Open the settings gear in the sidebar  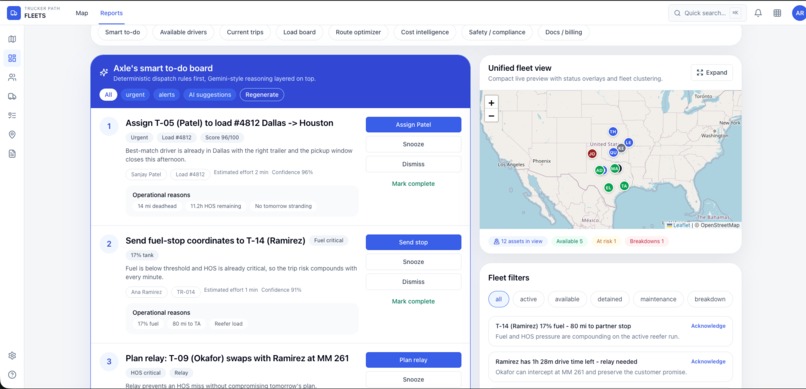click(12, 356)
